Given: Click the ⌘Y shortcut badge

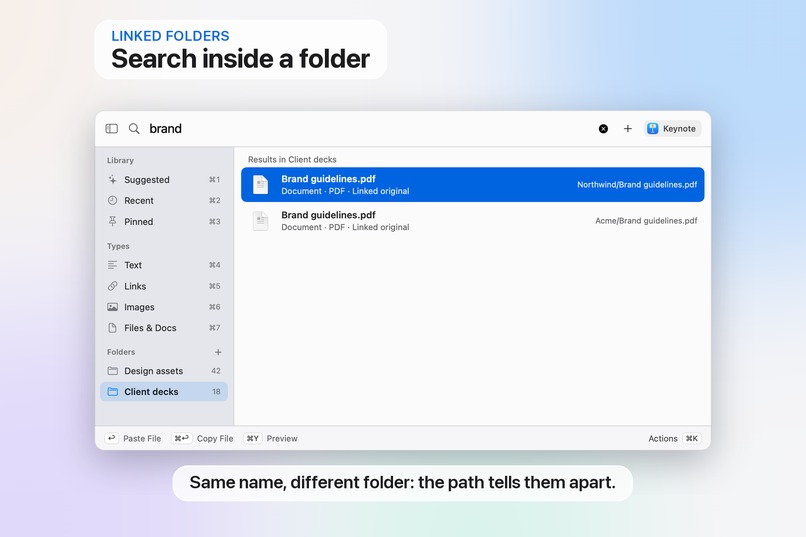Looking at the screenshot, I should (252, 438).
